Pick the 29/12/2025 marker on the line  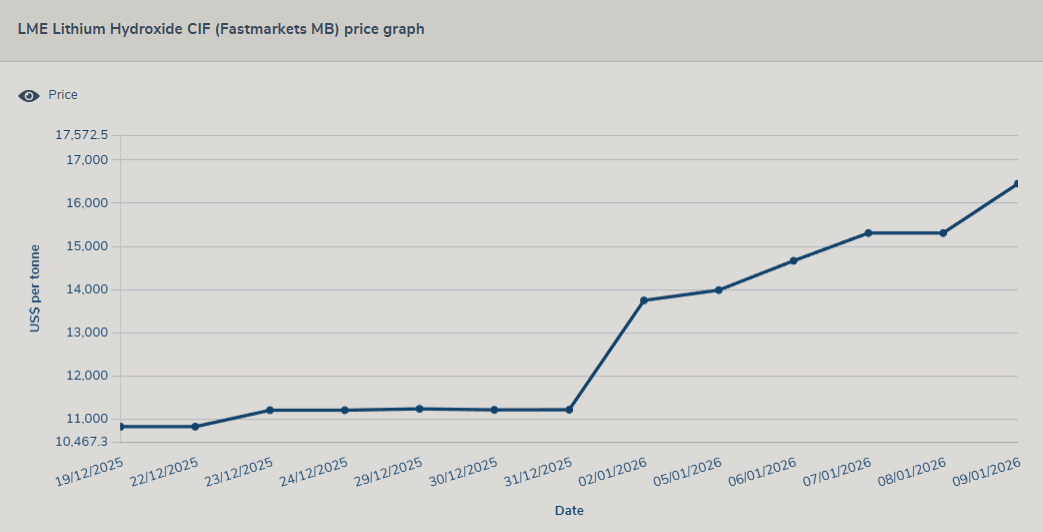pos(419,409)
